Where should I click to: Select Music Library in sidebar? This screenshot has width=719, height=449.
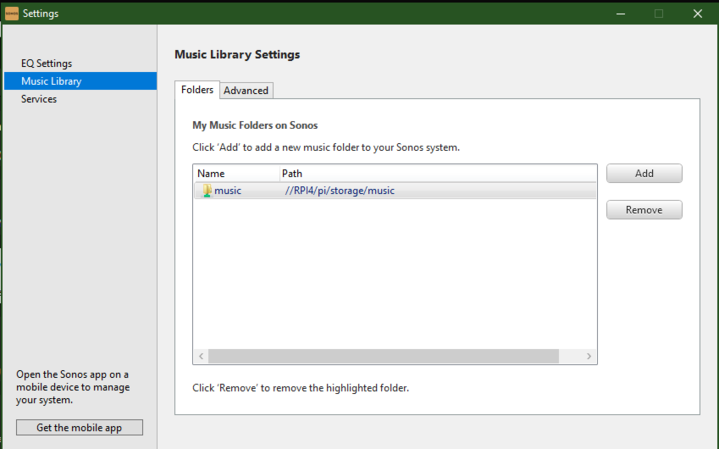(81, 81)
